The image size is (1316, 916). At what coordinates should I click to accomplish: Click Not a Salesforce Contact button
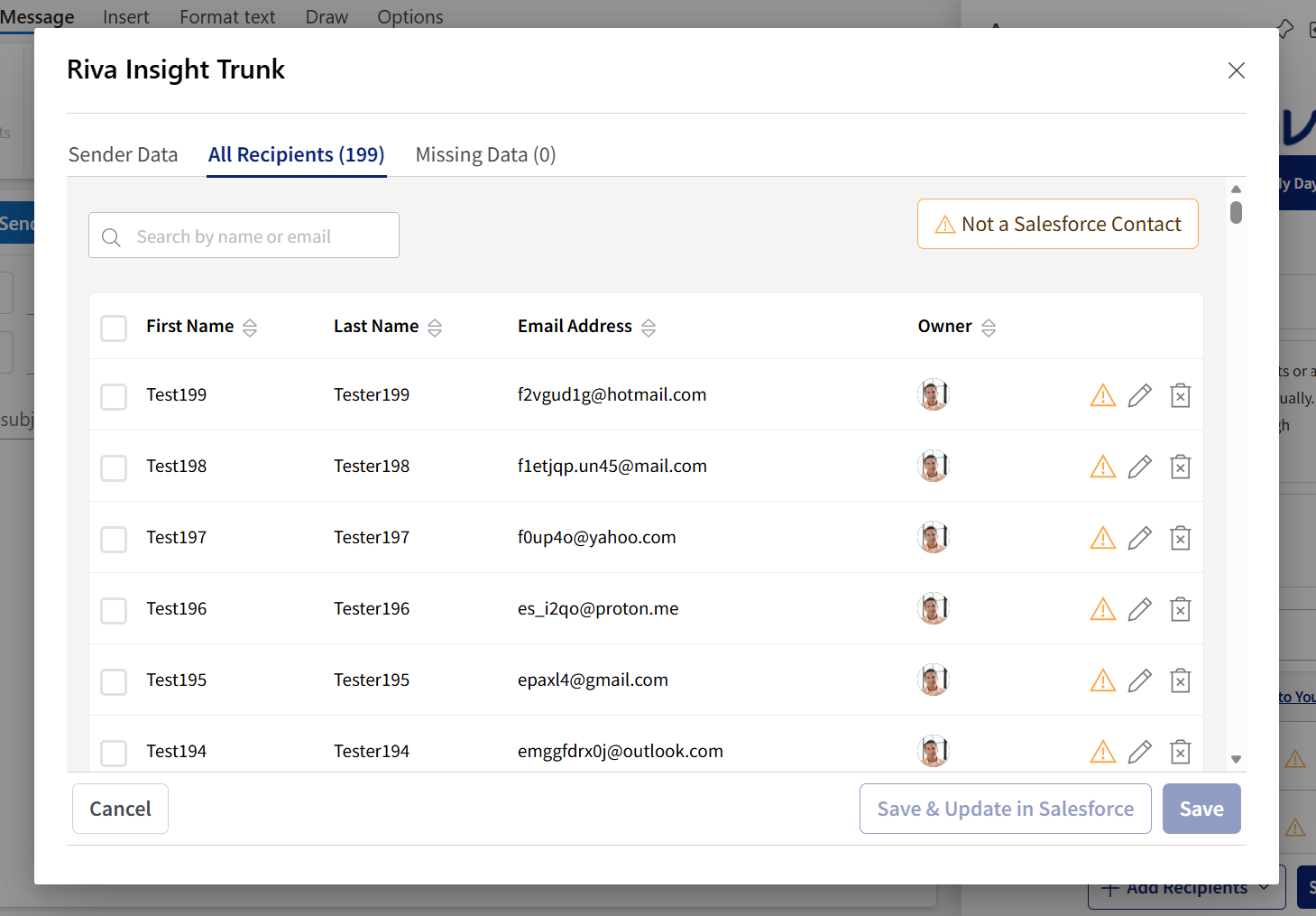[x=1058, y=224]
